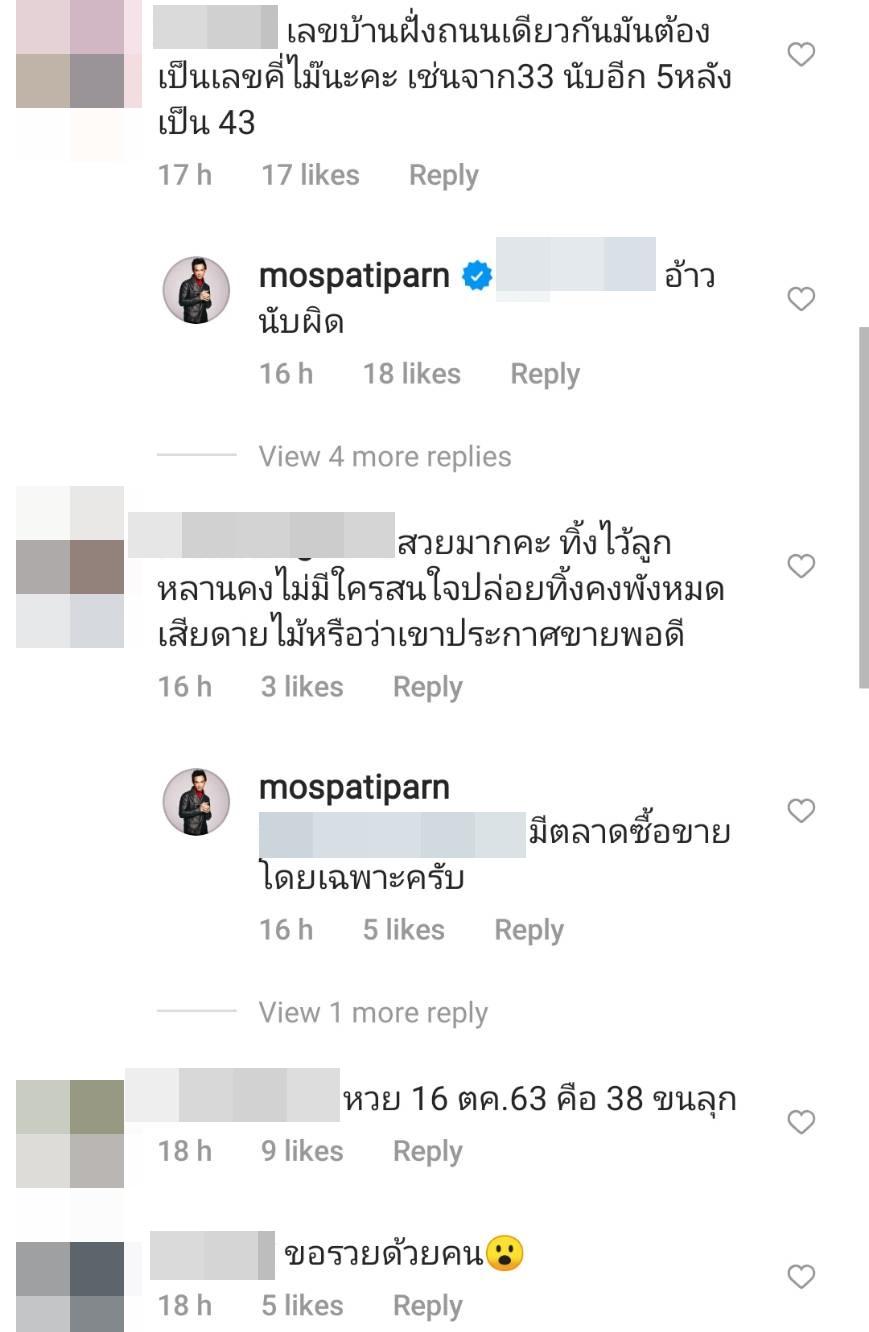Image resolution: width=869 pixels, height=1332 pixels.
Task: Tap heart on comment starting สวยมากคะ
Action: (801, 567)
